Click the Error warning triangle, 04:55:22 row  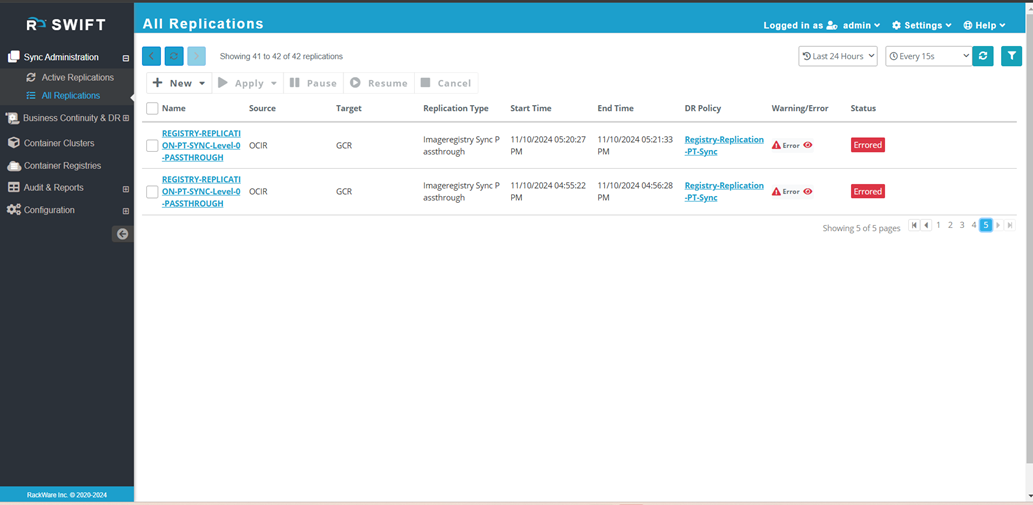[776, 192]
